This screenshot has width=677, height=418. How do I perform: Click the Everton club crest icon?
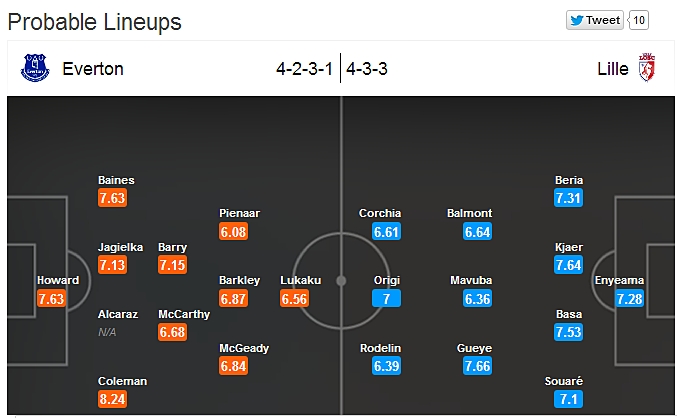(x=35, y=68)
